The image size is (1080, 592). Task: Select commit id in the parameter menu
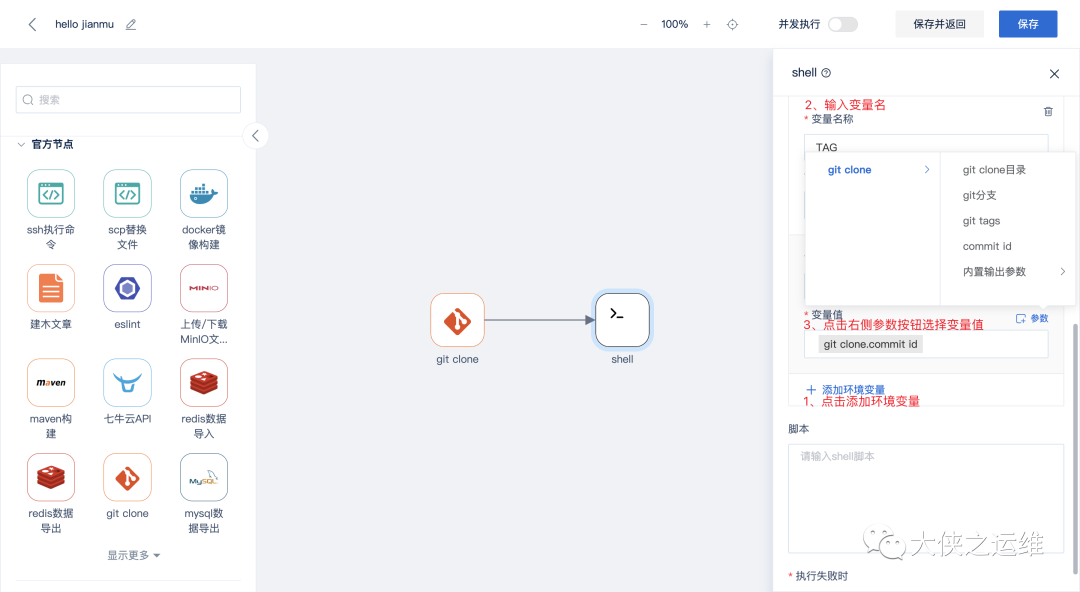click(x=987, y=246)
